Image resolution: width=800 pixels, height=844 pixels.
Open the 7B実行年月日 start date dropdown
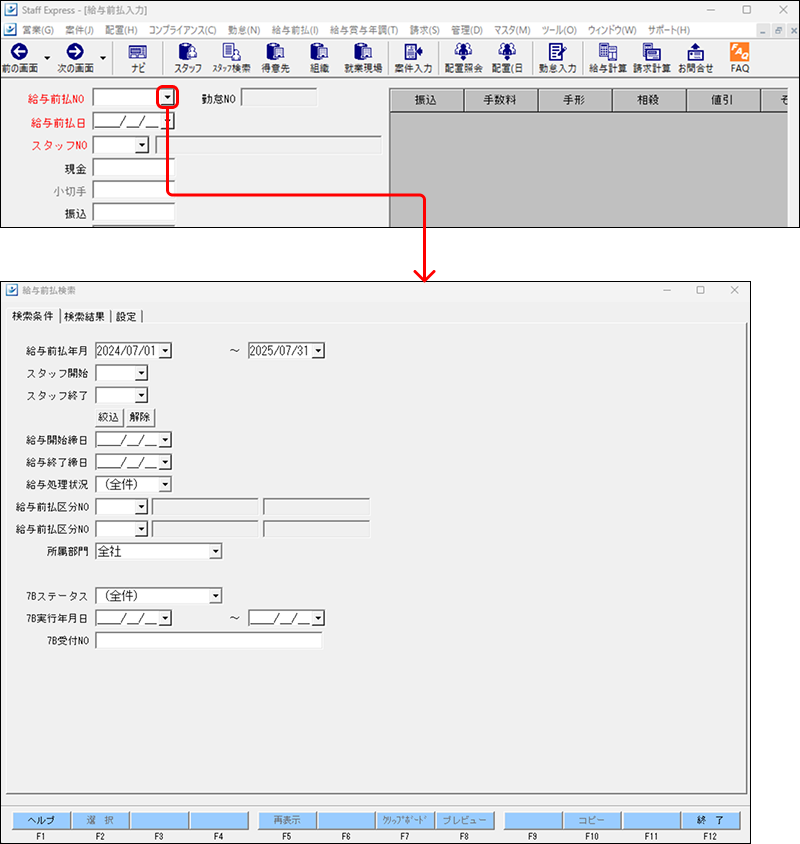click(165, 618)
